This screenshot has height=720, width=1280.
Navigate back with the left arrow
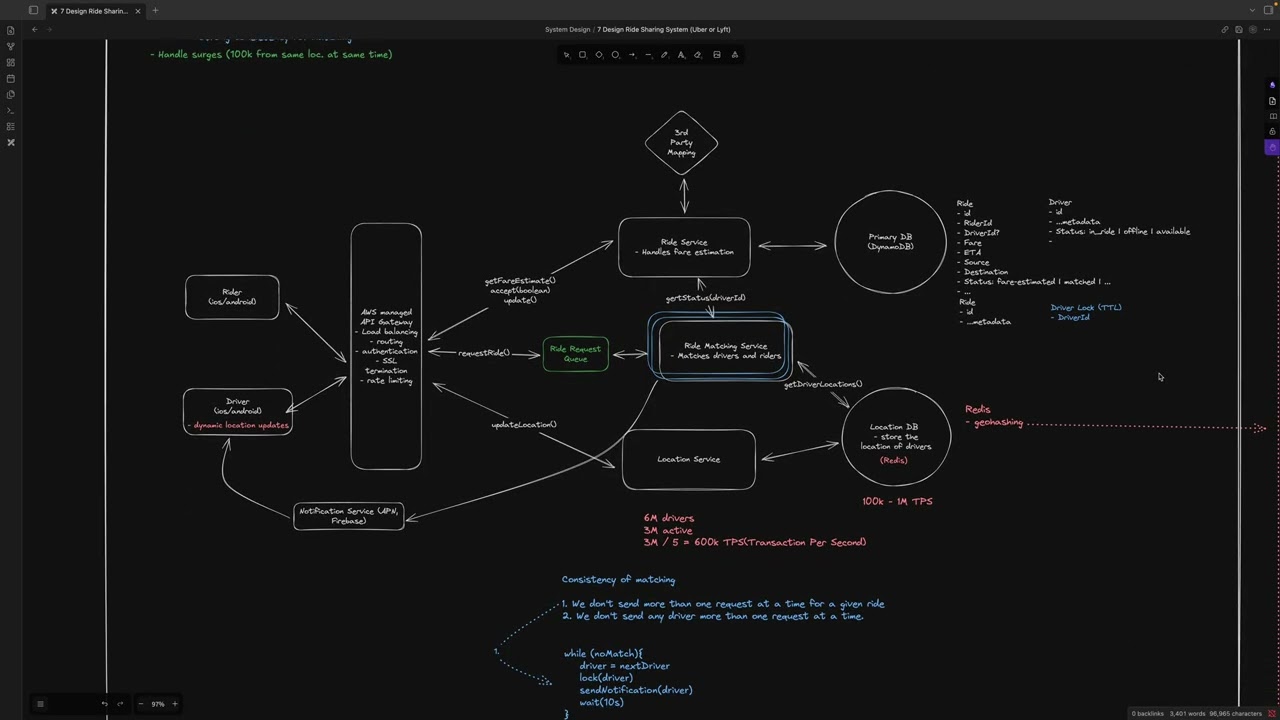34,29
